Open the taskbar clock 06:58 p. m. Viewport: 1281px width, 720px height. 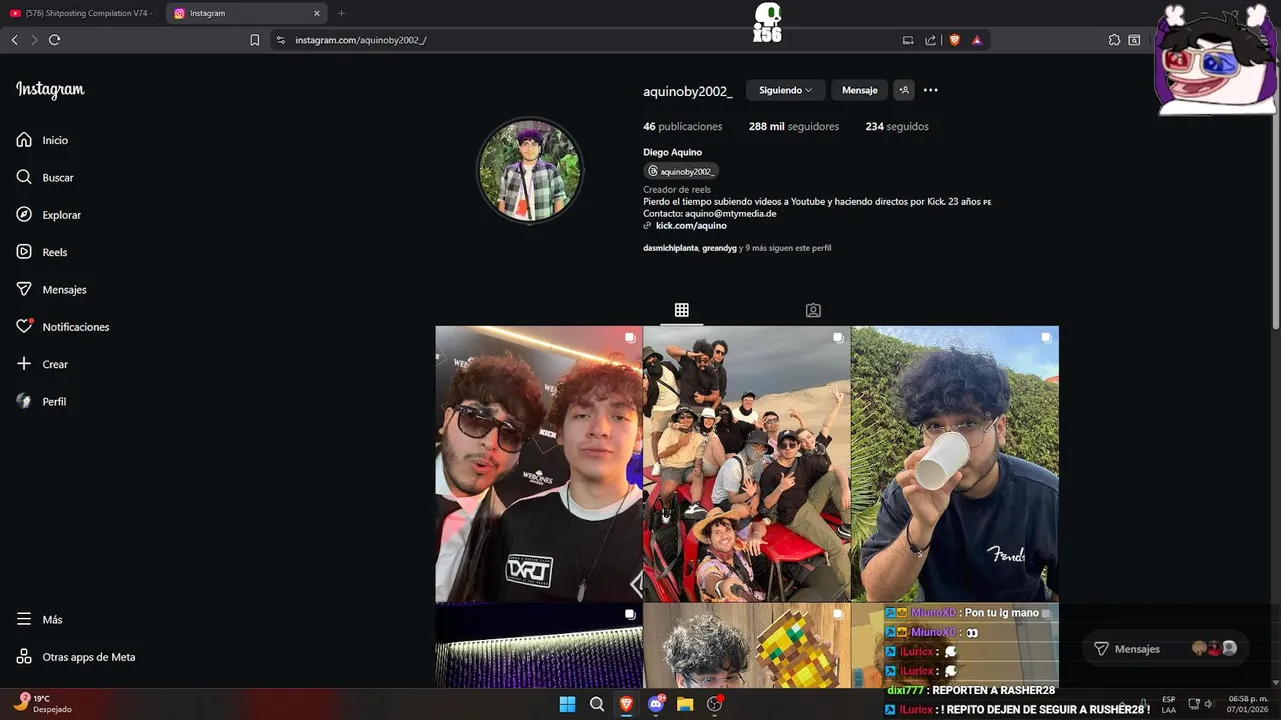coord(1248,704)
